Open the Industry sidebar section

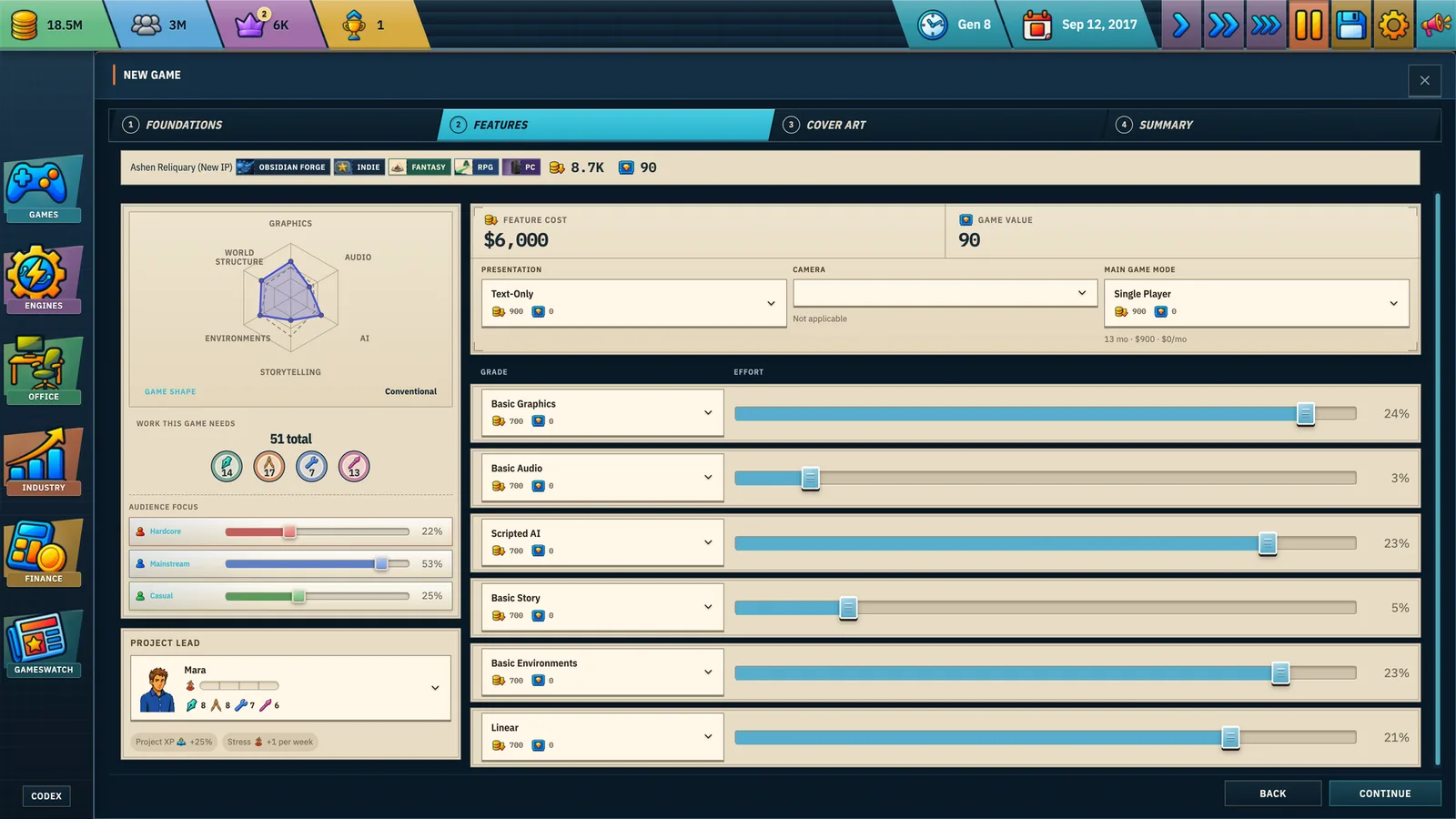[x=43, y=462]
